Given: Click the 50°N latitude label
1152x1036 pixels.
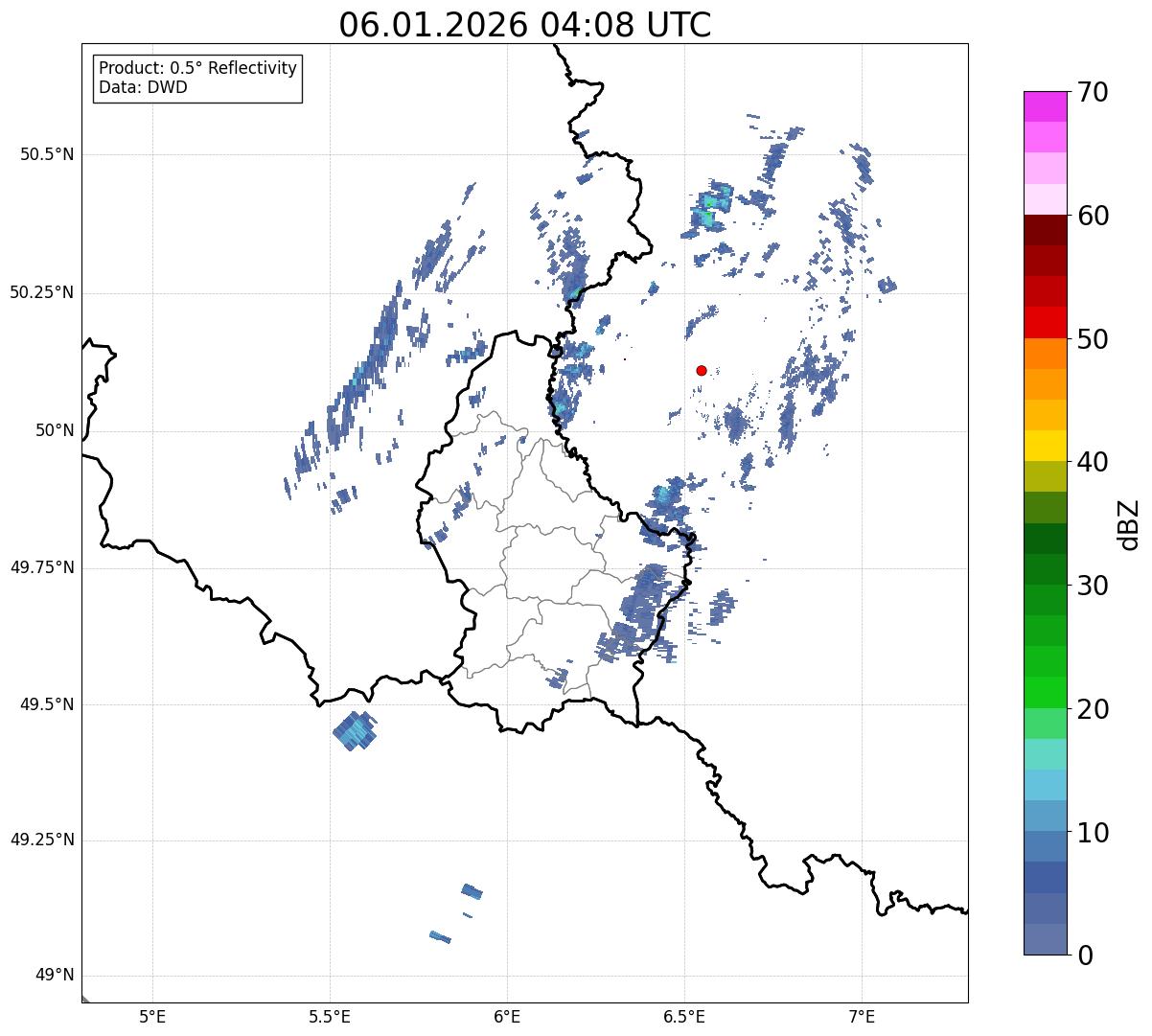Looking at the screenshot, I should pos(55,430).
